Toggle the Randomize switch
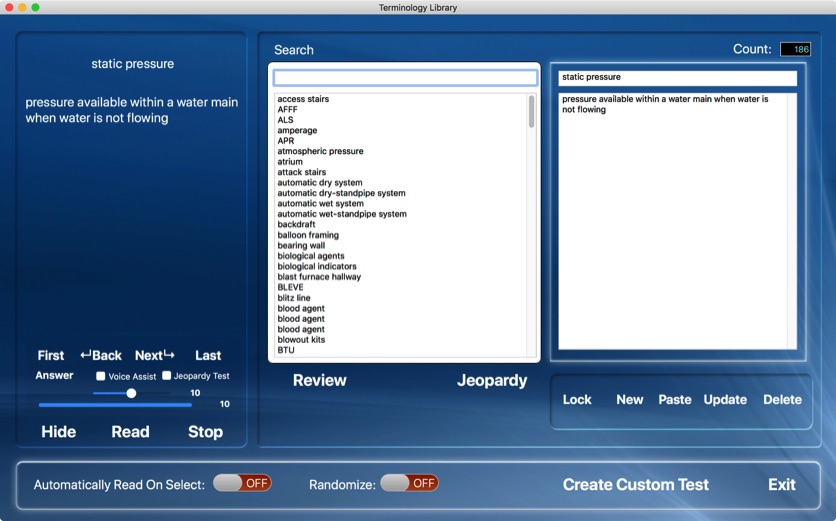The height and width of the screenshot is (521, 836). pos(409,483)
